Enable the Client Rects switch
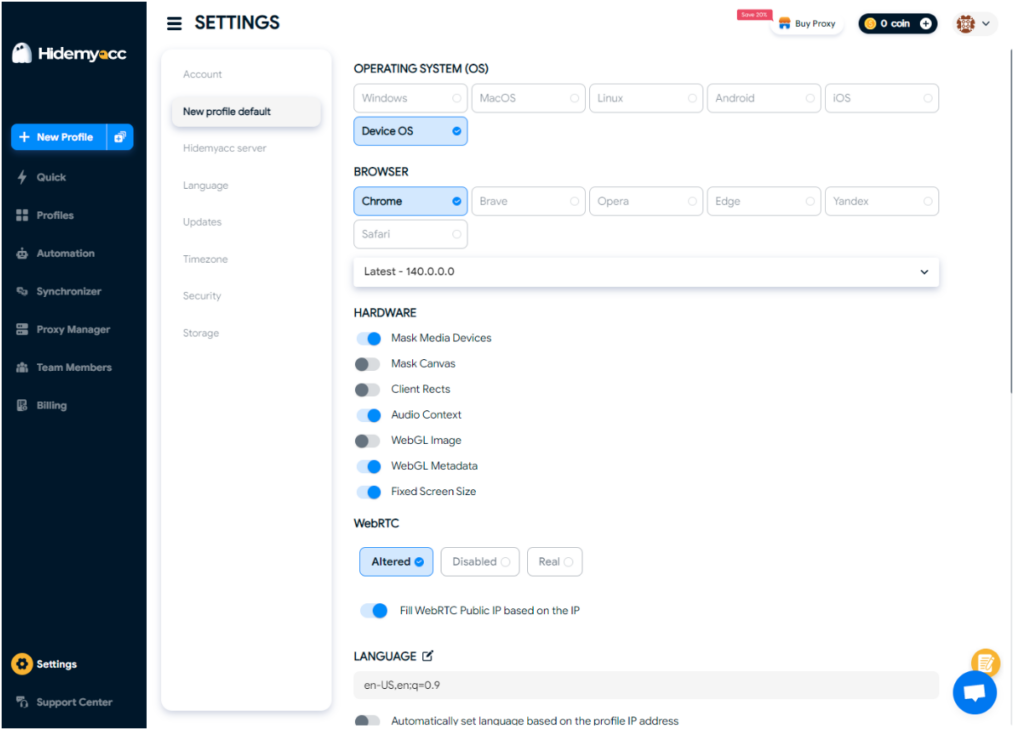1024x730 pixels. (x=368, y=390)
